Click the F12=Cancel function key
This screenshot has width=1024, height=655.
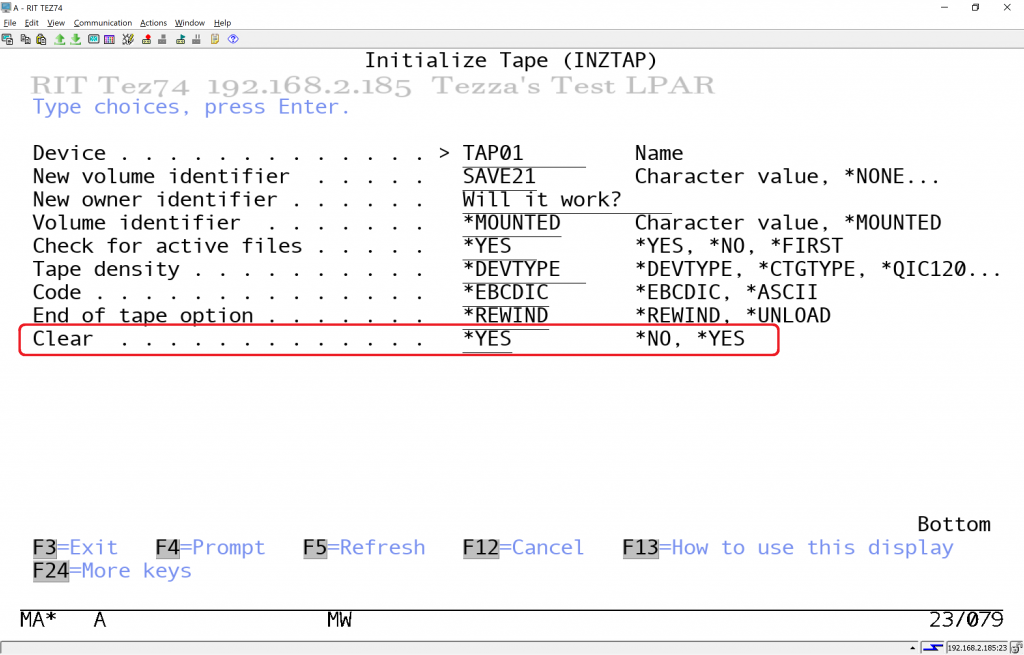(523, 548)
